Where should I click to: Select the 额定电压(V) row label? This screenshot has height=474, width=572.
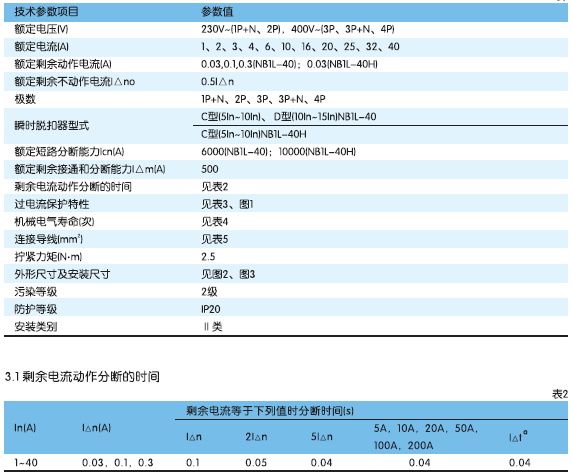[x=41, y=29]
